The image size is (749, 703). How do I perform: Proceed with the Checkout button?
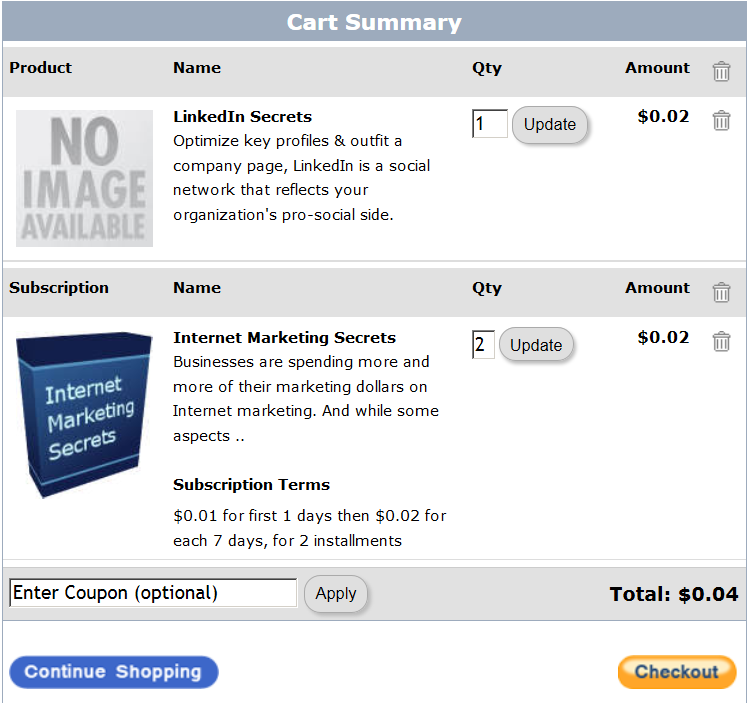[677, 672]
